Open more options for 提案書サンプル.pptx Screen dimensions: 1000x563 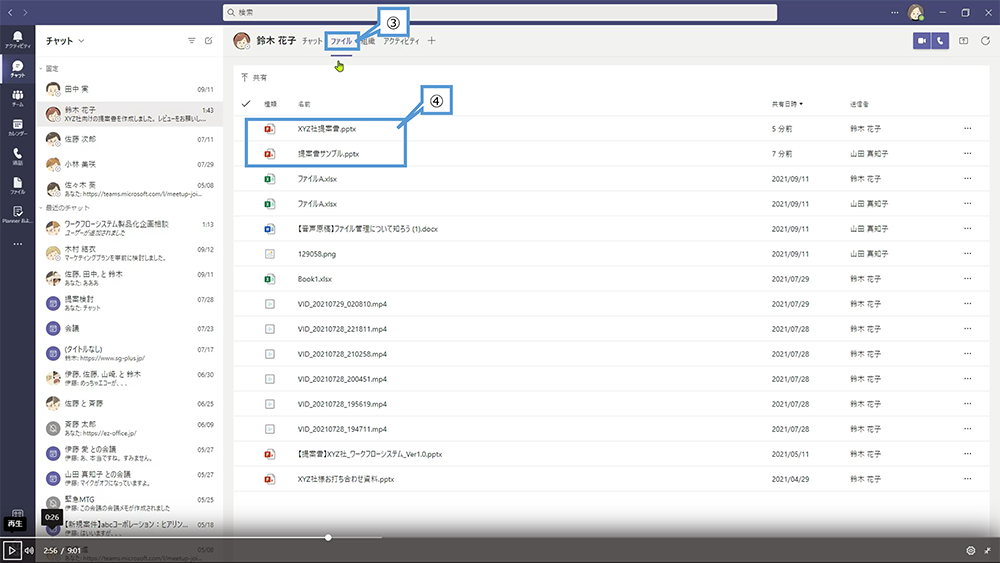point(967,153)
